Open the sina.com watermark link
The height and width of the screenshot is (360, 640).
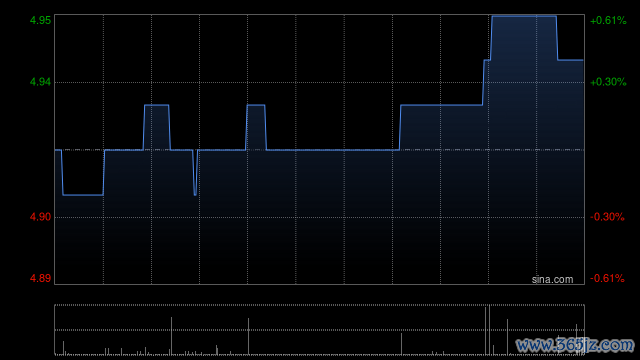552,280
